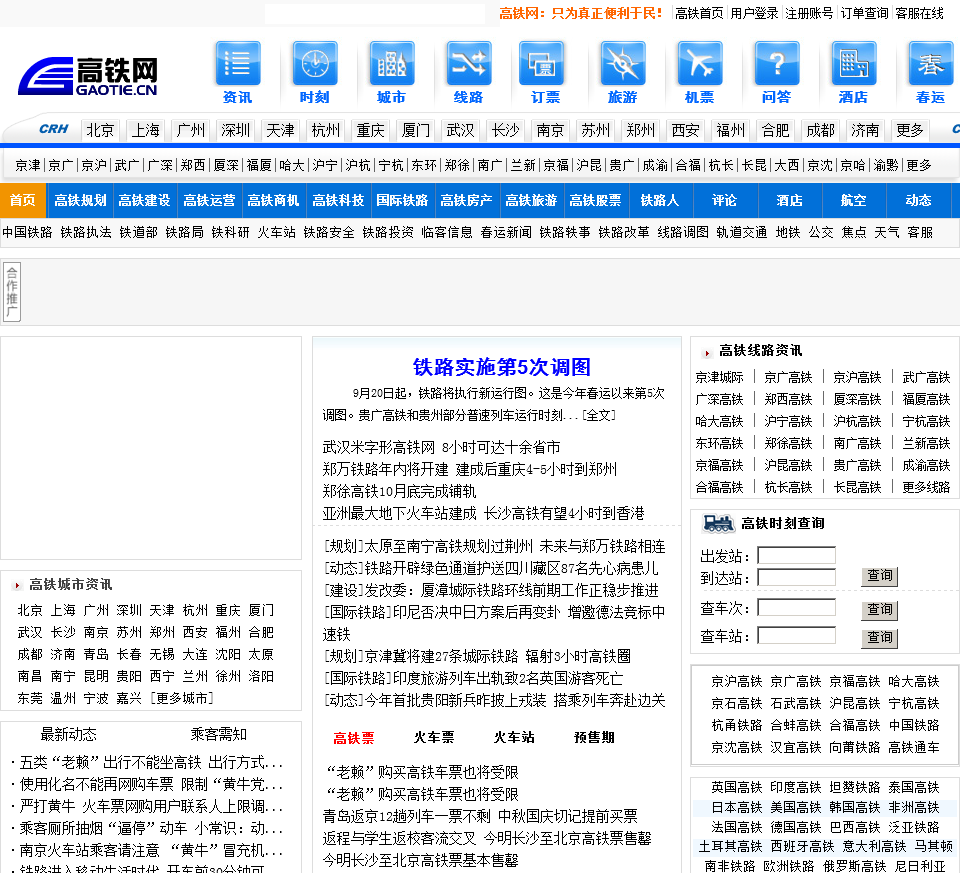Open 严打黄牛 火车票网购 news item

click(151, 806)
